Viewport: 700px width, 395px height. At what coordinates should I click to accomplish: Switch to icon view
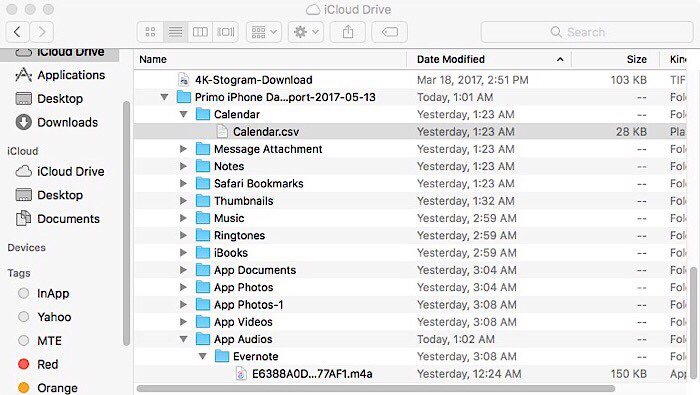[x=150, y=32]
